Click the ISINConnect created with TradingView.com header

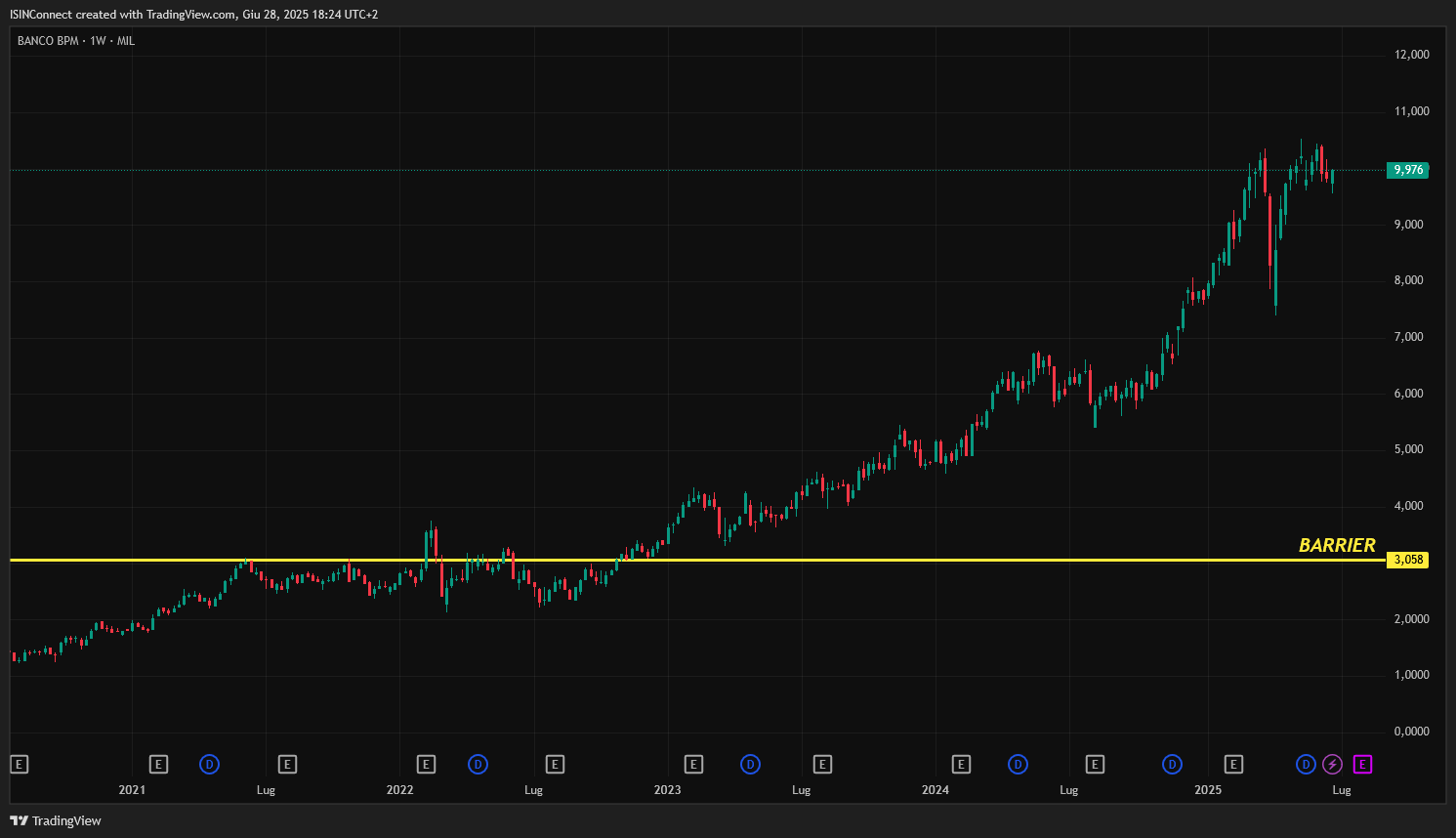193,15
